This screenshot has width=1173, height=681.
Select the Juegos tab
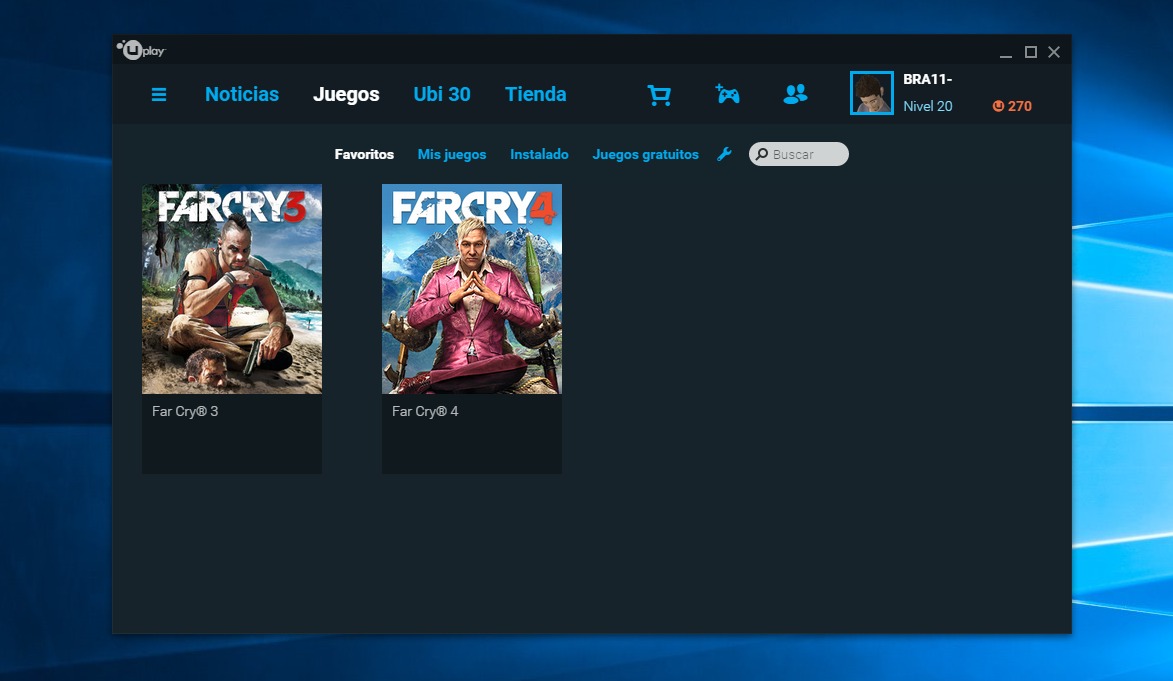(346, 94)
